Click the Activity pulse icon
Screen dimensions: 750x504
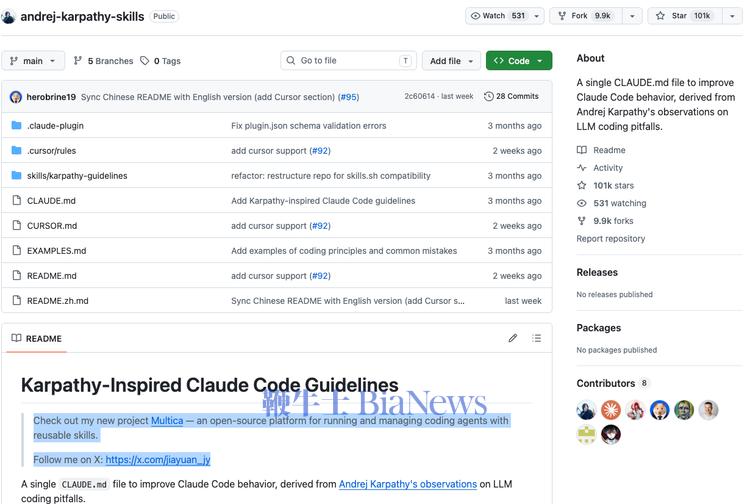click(x=582, y=168)
